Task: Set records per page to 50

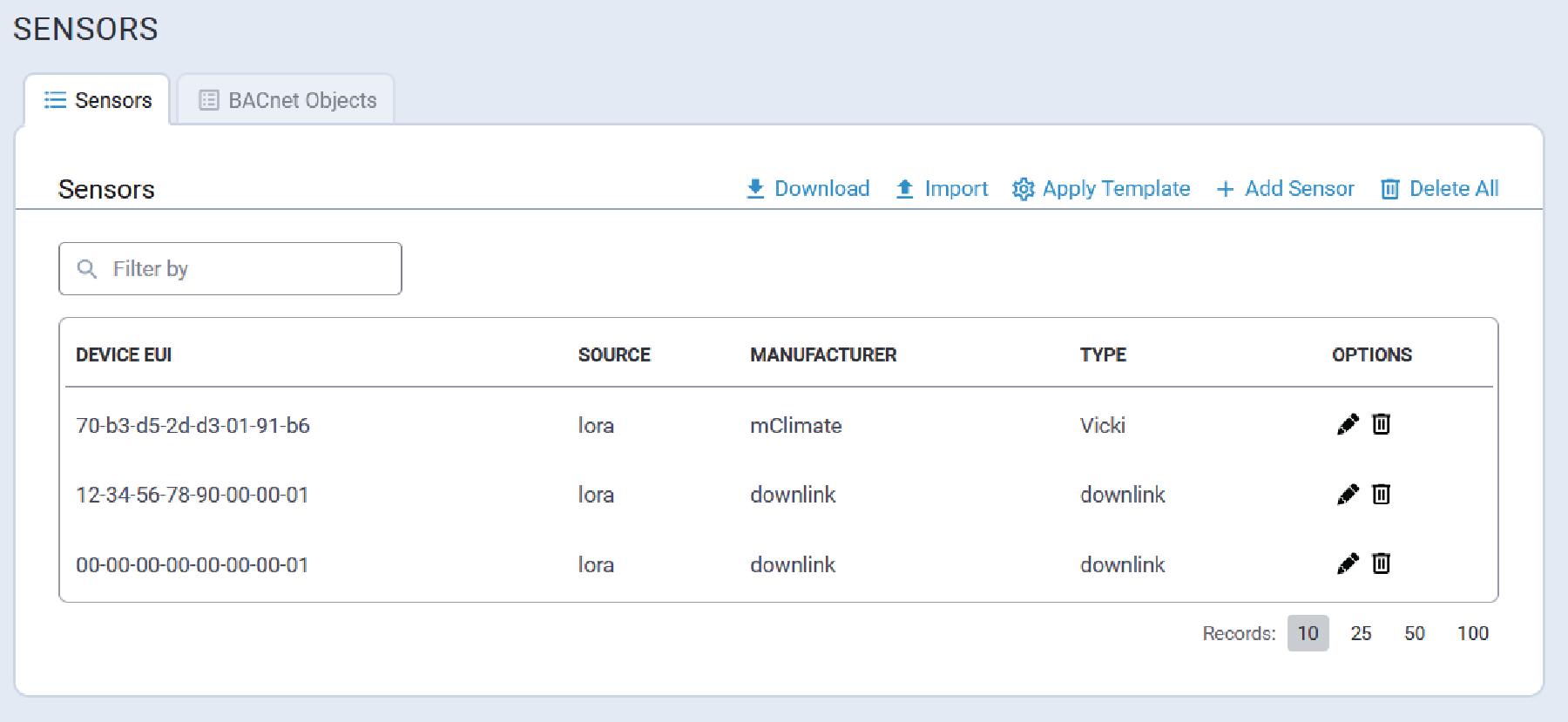Action: [x=1414, y=633]
